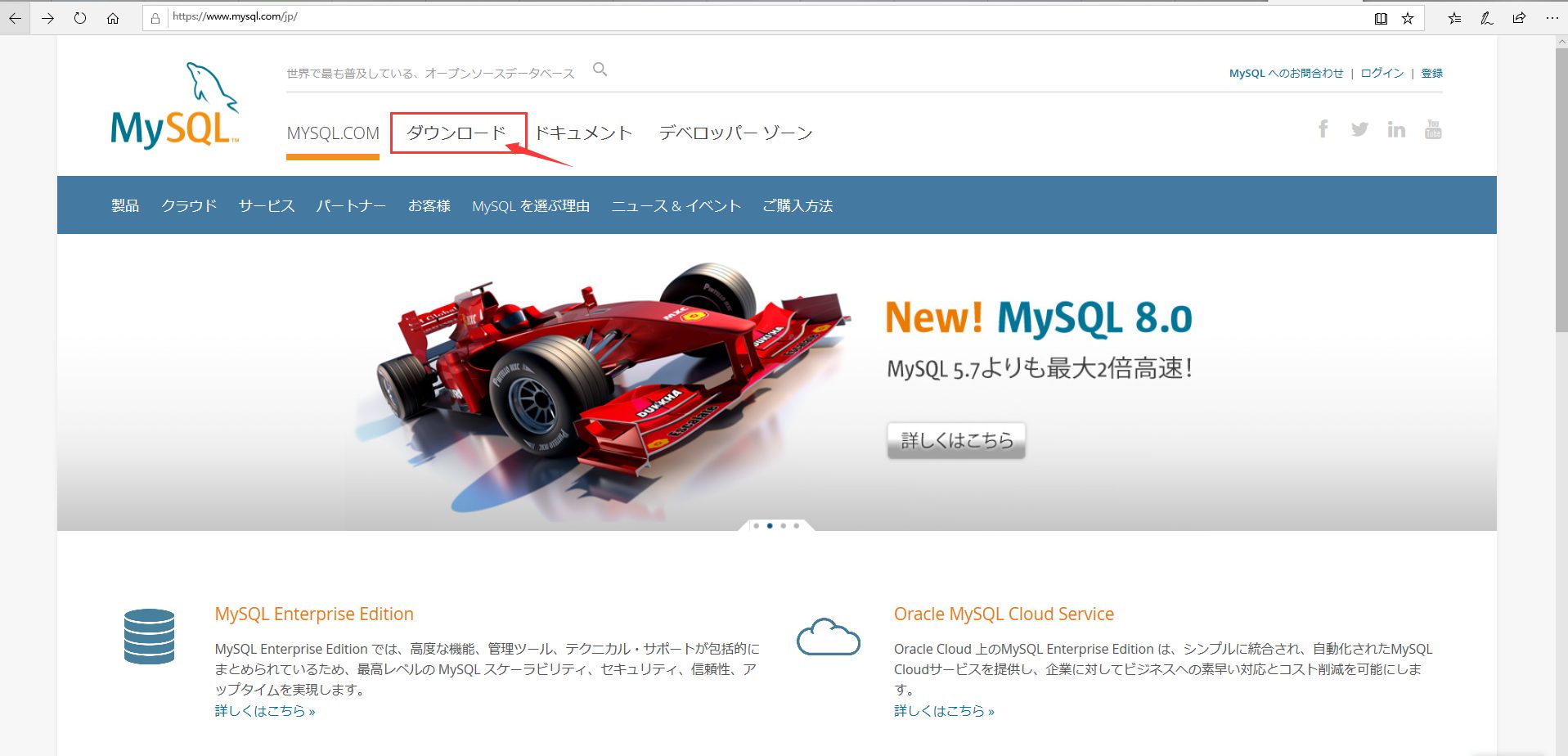Click the vertical page scrollbar thumb

1561,190
